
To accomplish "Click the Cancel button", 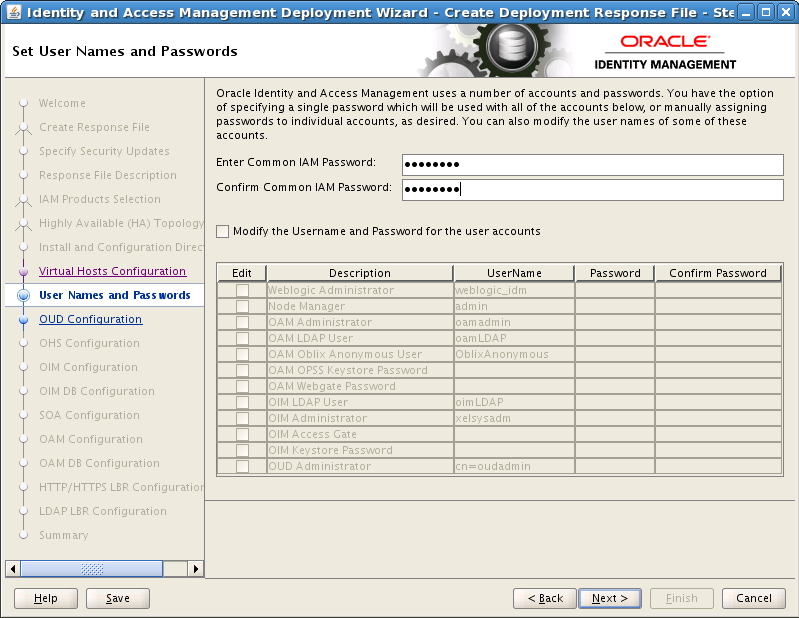I will 753,598.
